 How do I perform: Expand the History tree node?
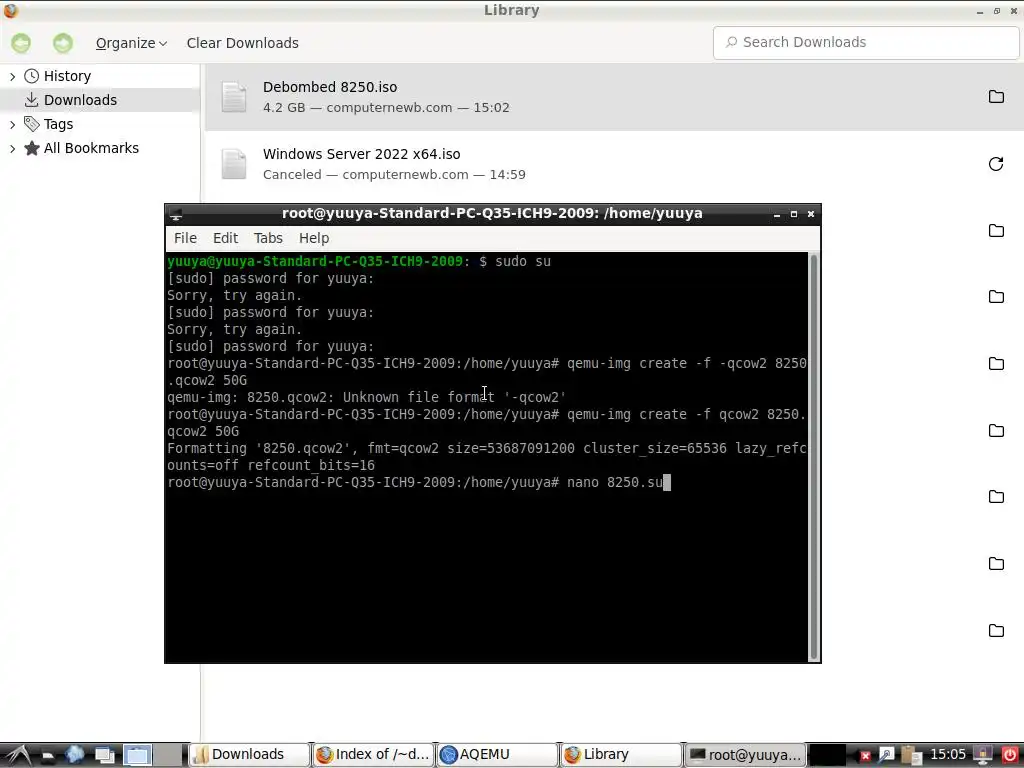pyautogui.click(x=12, y=76)
